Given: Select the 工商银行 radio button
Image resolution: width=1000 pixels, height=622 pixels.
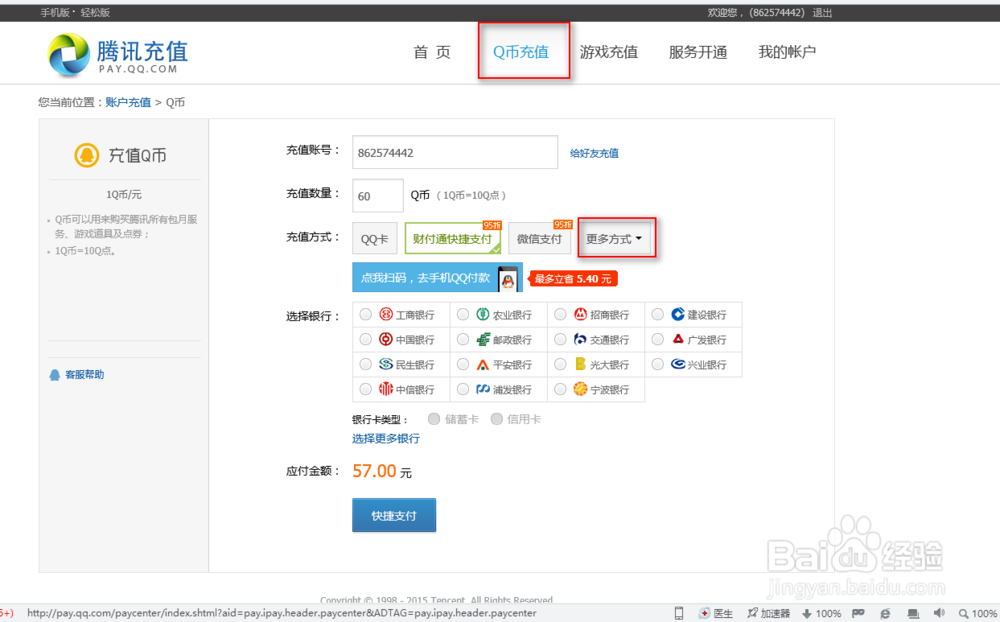Looking at the screenshot, I should [x=365, y=314].
